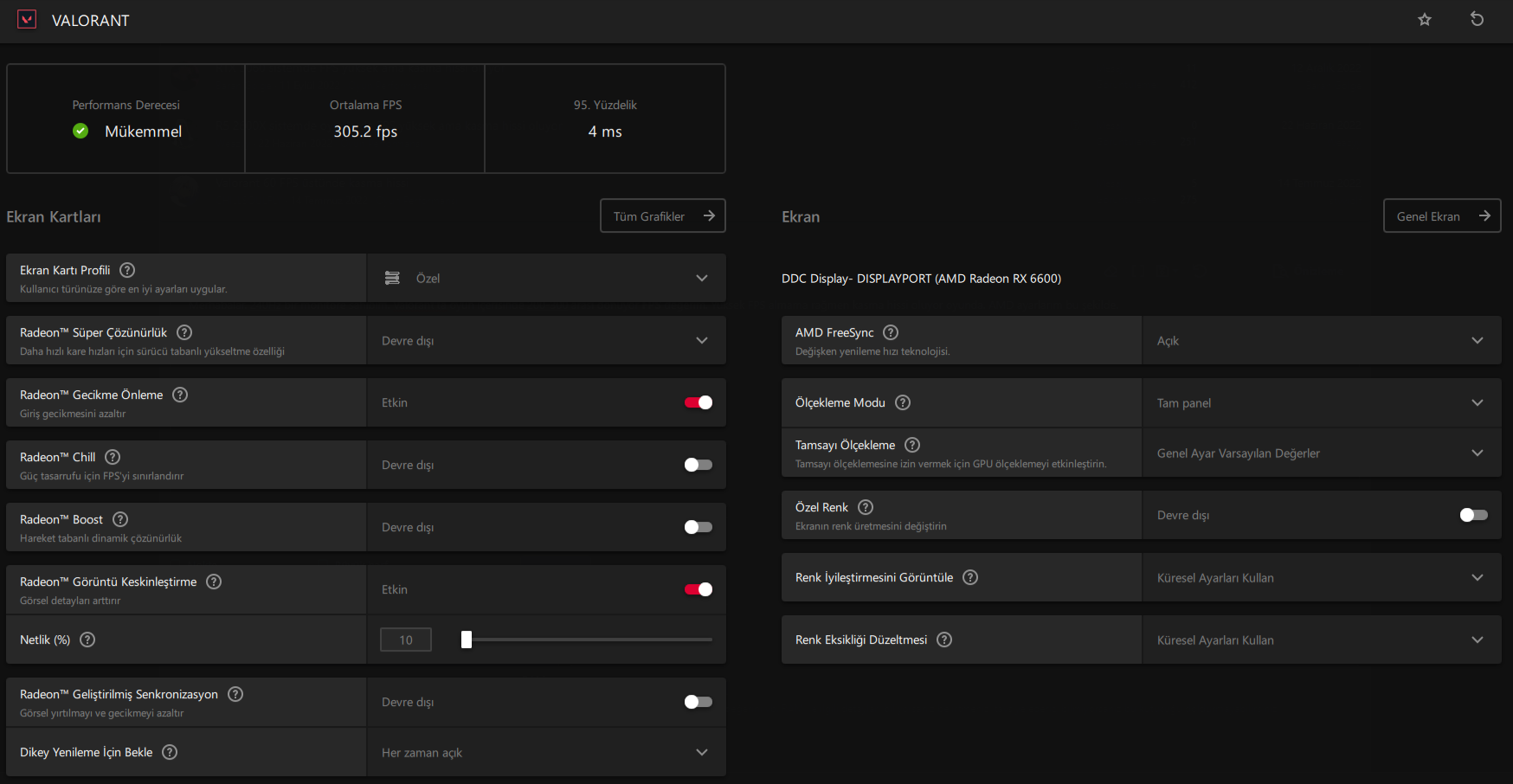The height and width of the screenshot is (784, 1513).
Task: Click help icon beside Radeon Chill
Action: [x=113, y=457]
